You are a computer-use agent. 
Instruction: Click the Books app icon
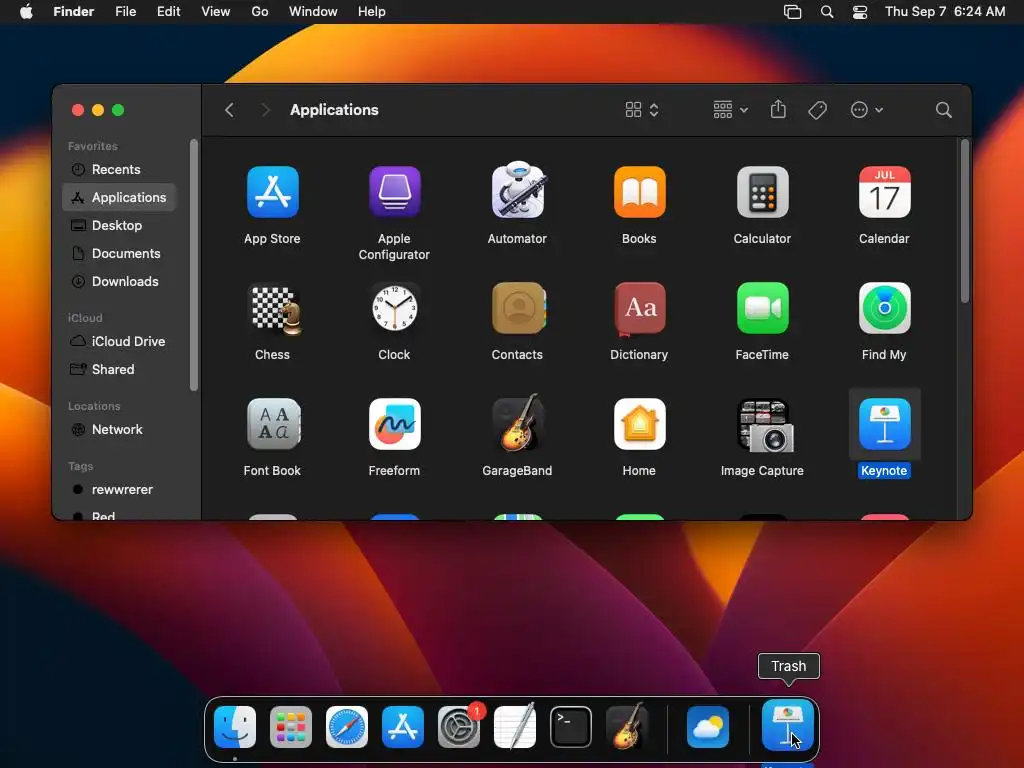(x=639, y=192)
